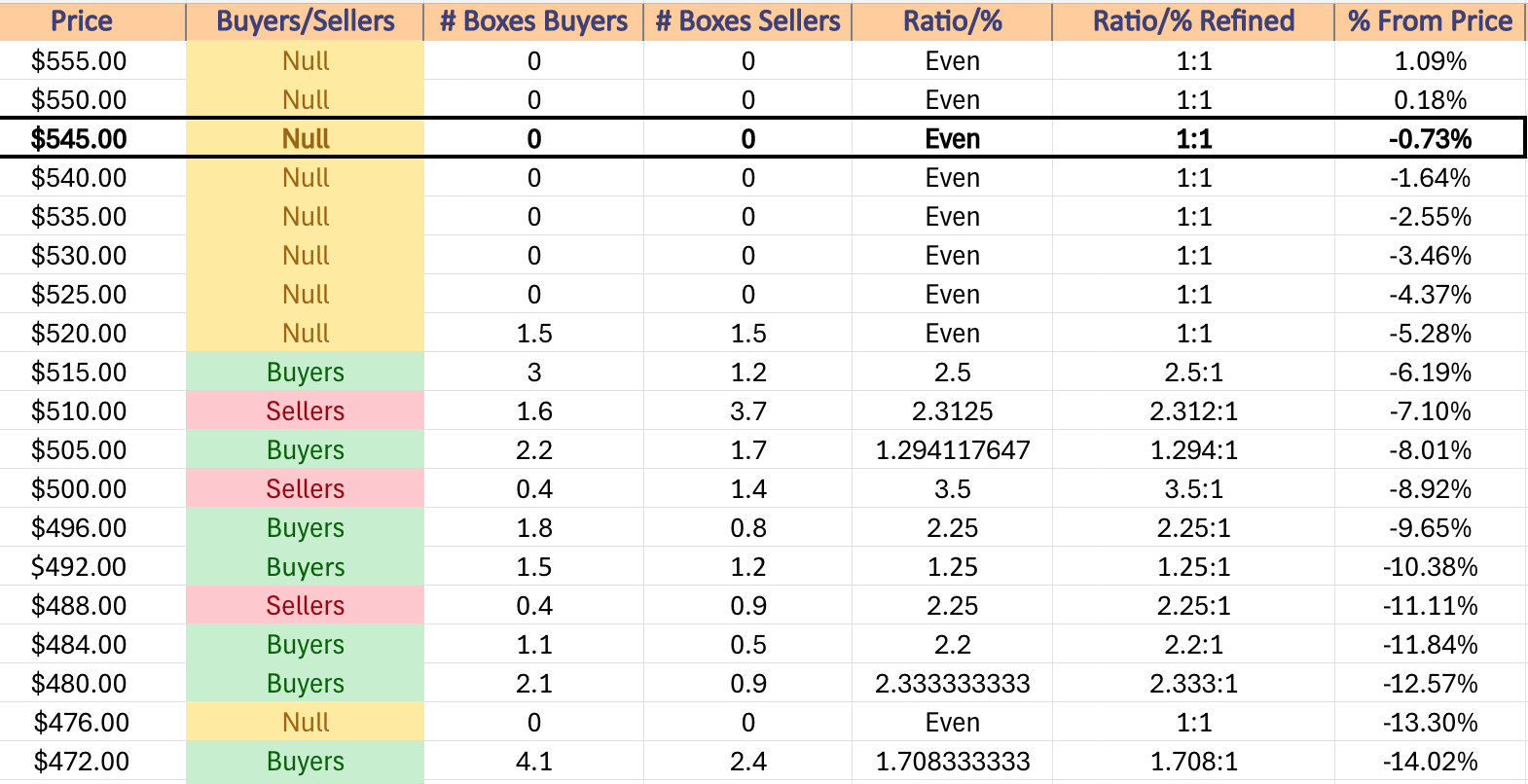Click the % From Price header
This screenshot has width=1528, height=784.
pyautogui.click(x=1430, y=21)
